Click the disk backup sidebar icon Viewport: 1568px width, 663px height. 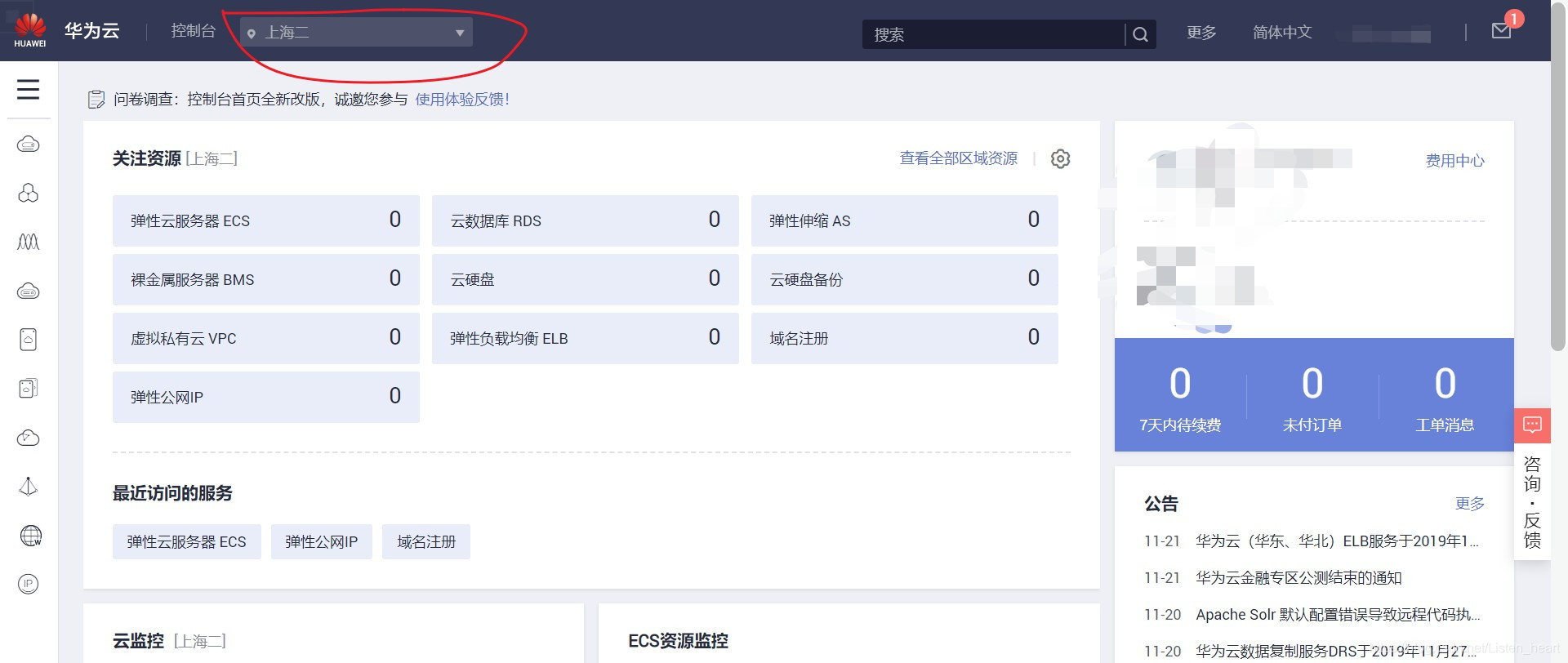[29, 389]
